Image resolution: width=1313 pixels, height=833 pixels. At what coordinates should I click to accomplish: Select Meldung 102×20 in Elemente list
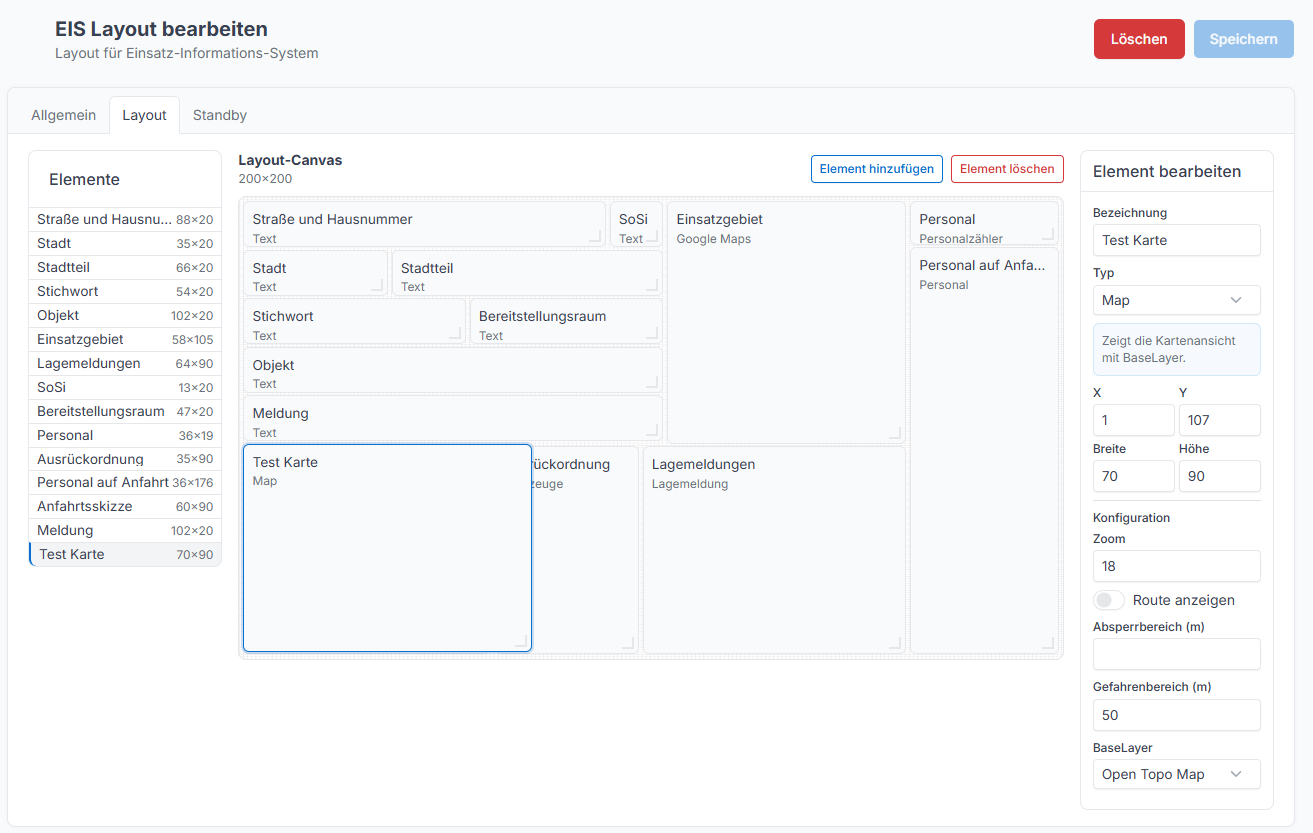pos(125,530)
